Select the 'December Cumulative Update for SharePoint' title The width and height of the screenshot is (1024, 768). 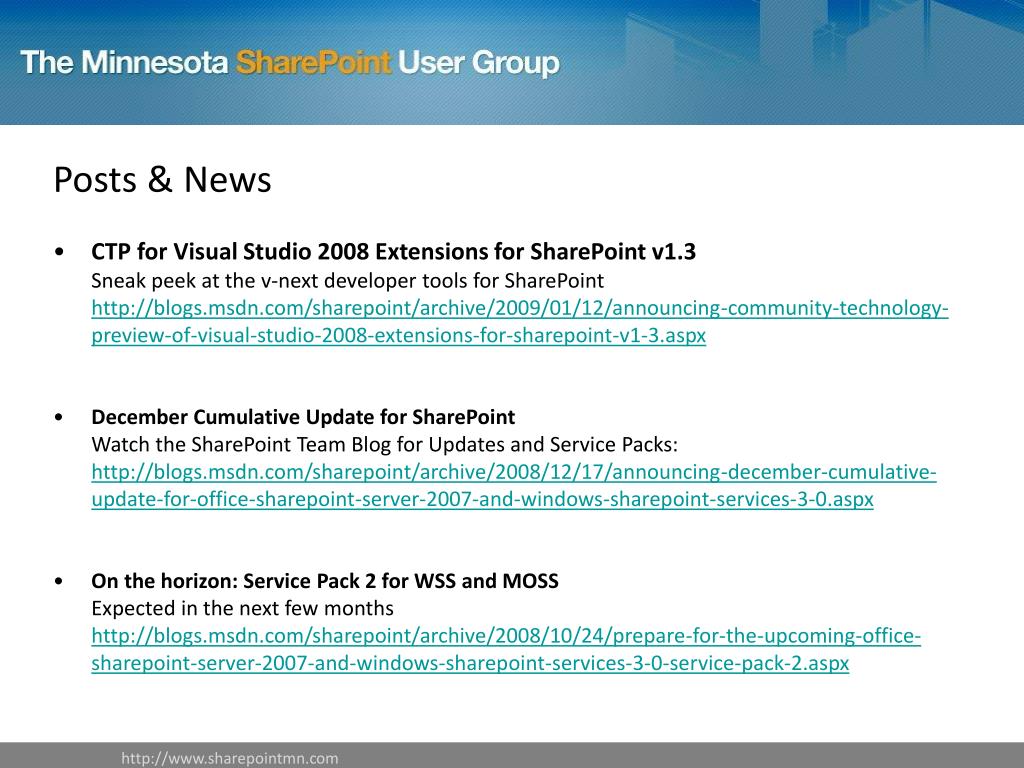[303, 417]
